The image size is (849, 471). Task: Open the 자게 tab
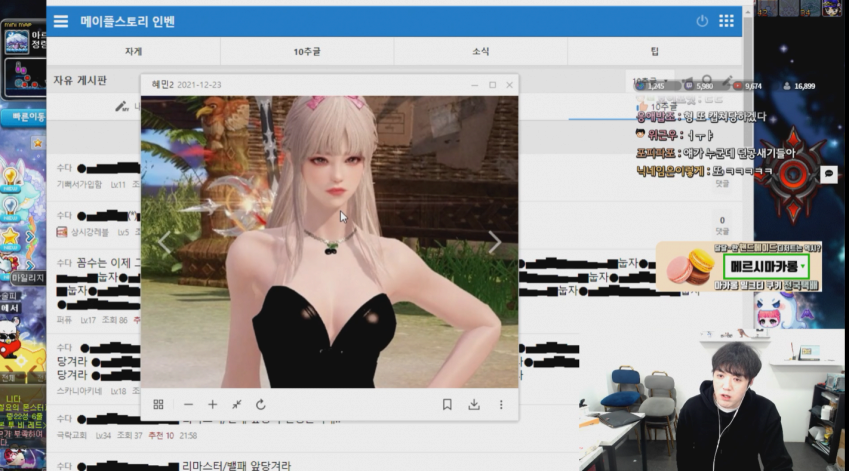[133, 51]
